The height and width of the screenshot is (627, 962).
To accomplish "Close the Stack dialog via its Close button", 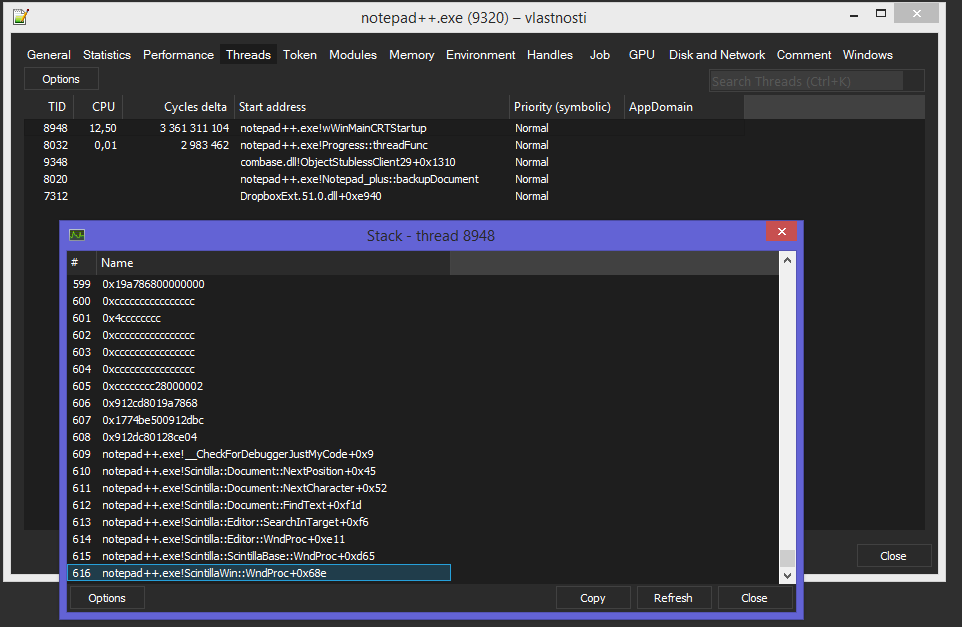I will pyautogui.click(x=755, y=597).
